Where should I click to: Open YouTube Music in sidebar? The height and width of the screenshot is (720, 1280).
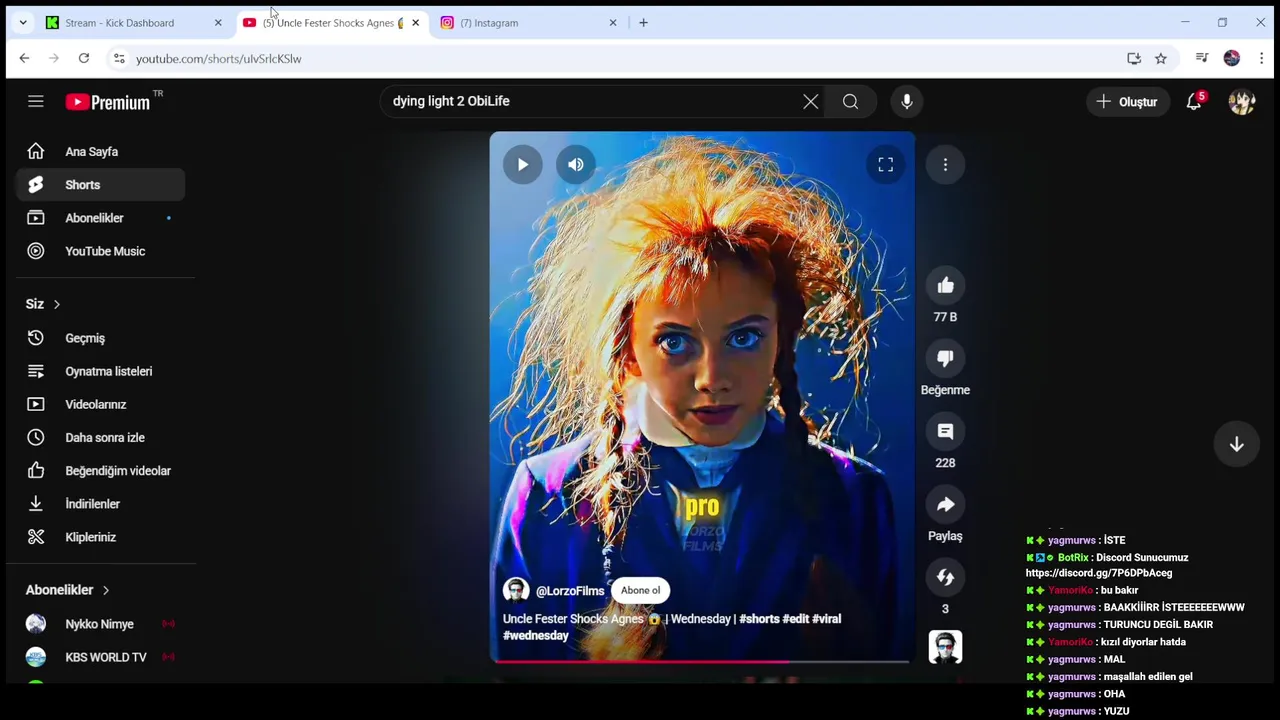100,251
